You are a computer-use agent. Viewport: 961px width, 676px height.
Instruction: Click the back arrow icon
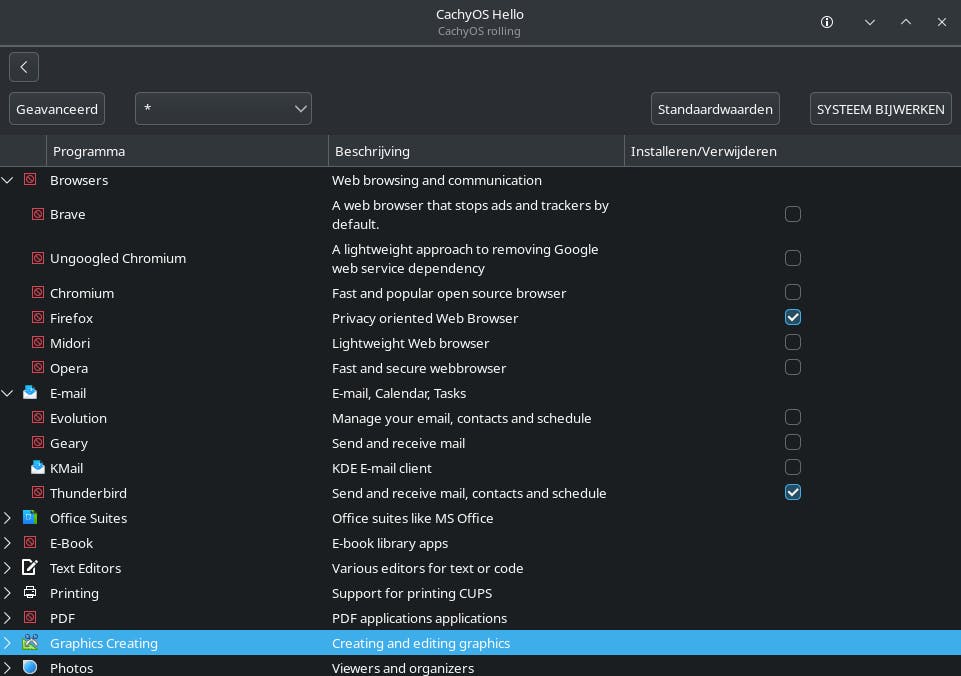(24, 67)
